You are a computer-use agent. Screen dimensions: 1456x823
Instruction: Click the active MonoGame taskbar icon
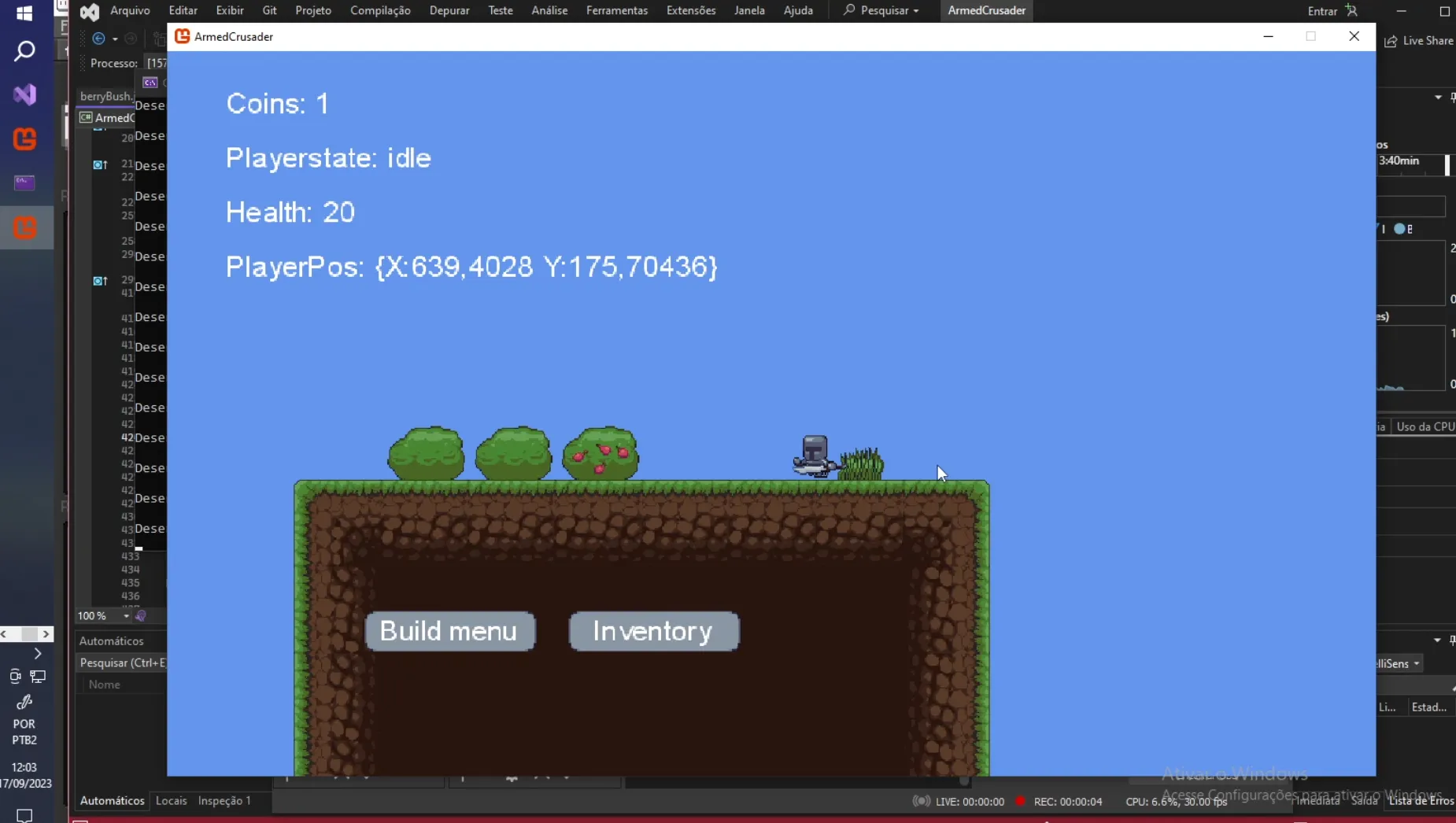[x=24, y=228]
